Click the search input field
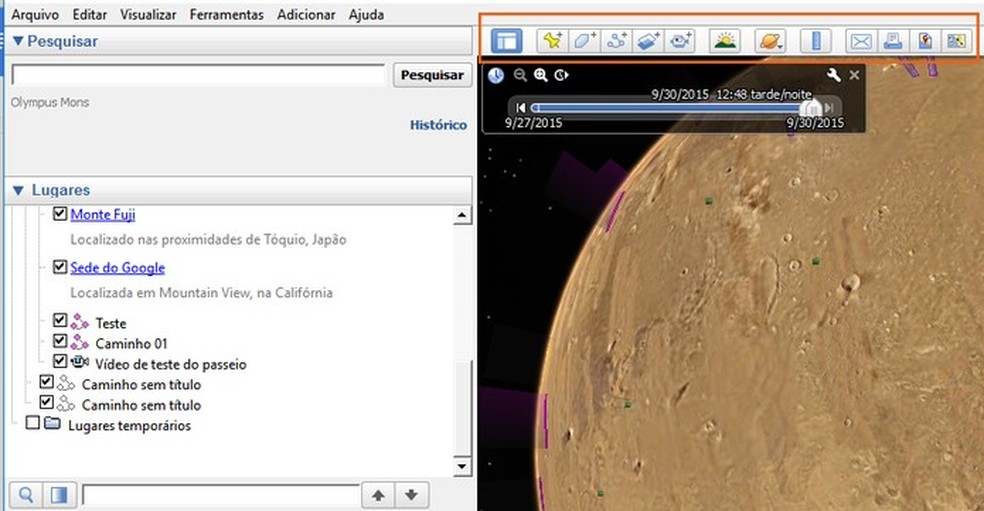The width and height of the screenshot is (984, 511). (x=198, y=75)
